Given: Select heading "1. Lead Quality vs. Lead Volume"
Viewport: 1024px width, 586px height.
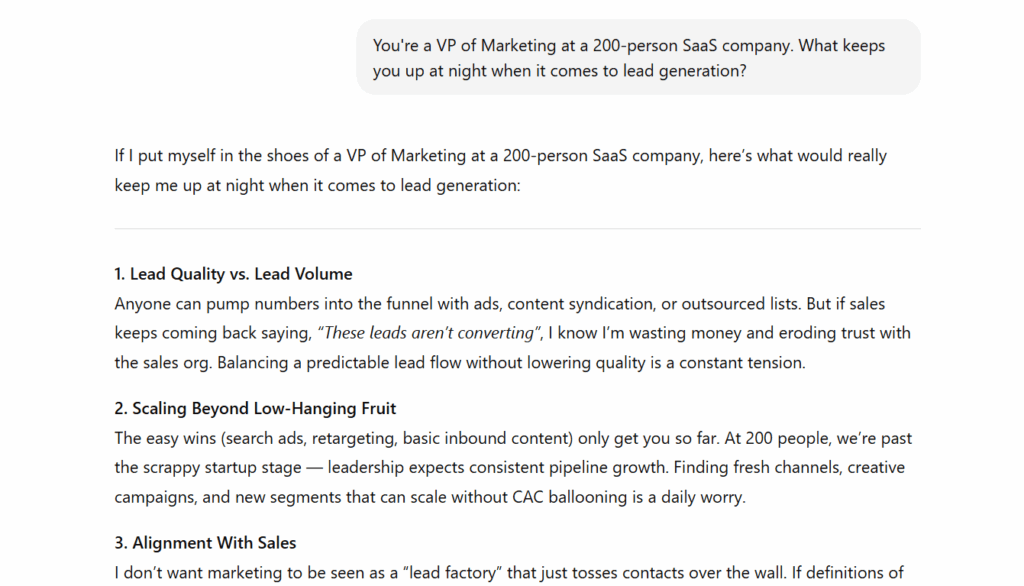Looking at the screenshot, I should (233, 274).
